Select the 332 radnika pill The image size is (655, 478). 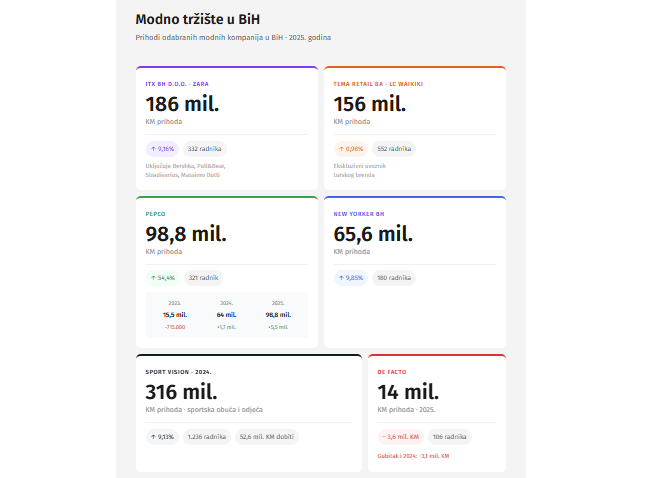pos(204,149)
